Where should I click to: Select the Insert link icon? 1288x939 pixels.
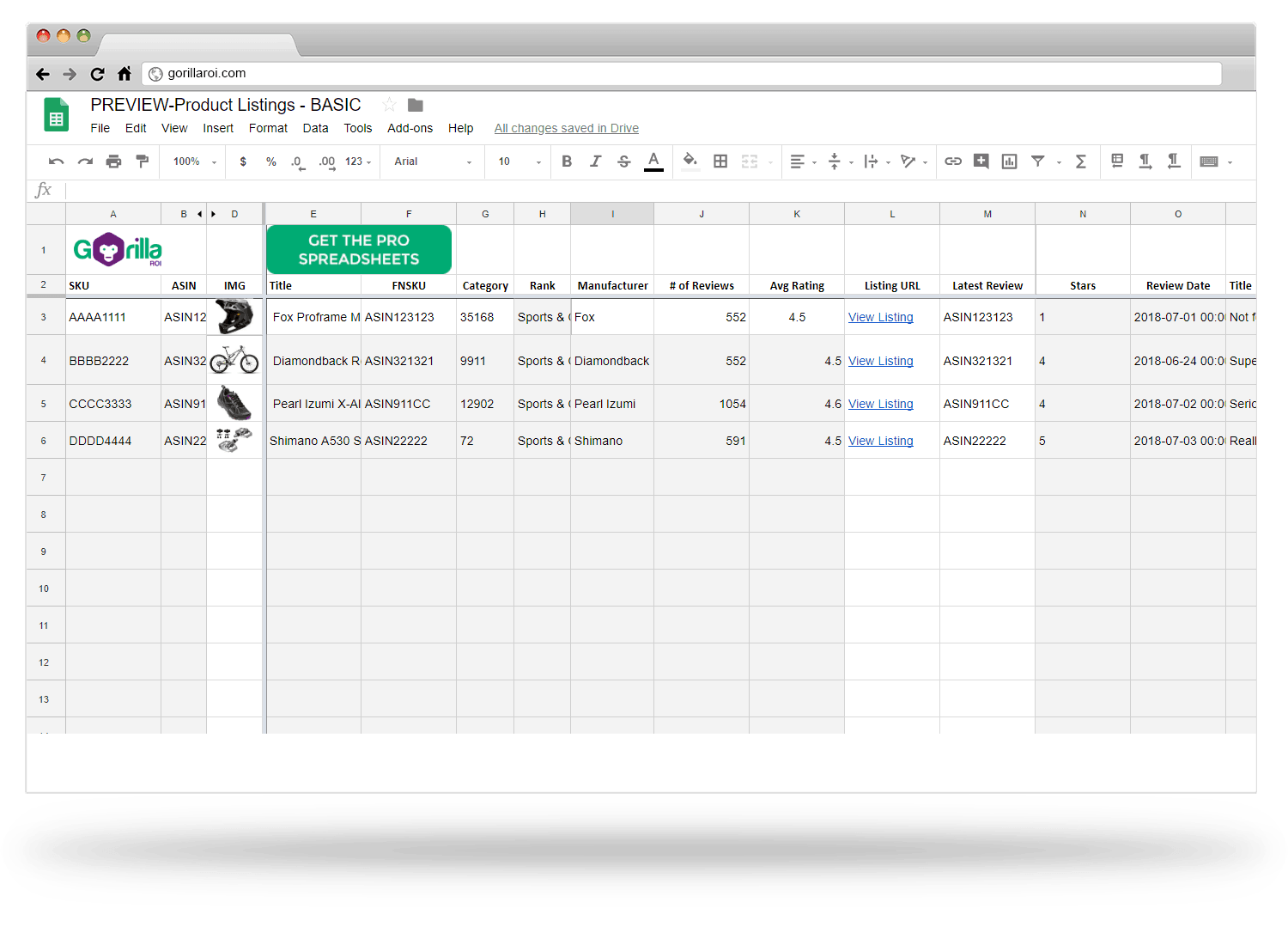click(x=952, y=162)
